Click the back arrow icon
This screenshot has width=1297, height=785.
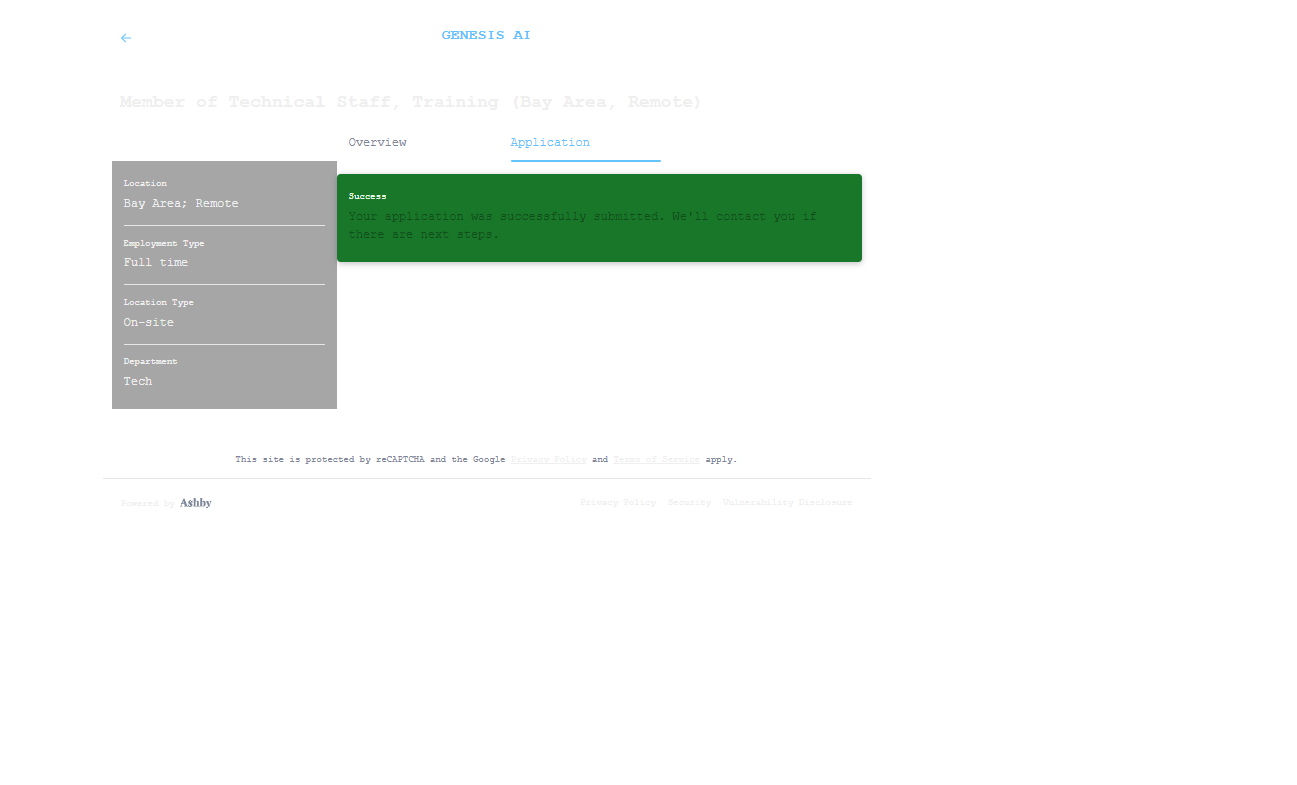click(126, 38)
